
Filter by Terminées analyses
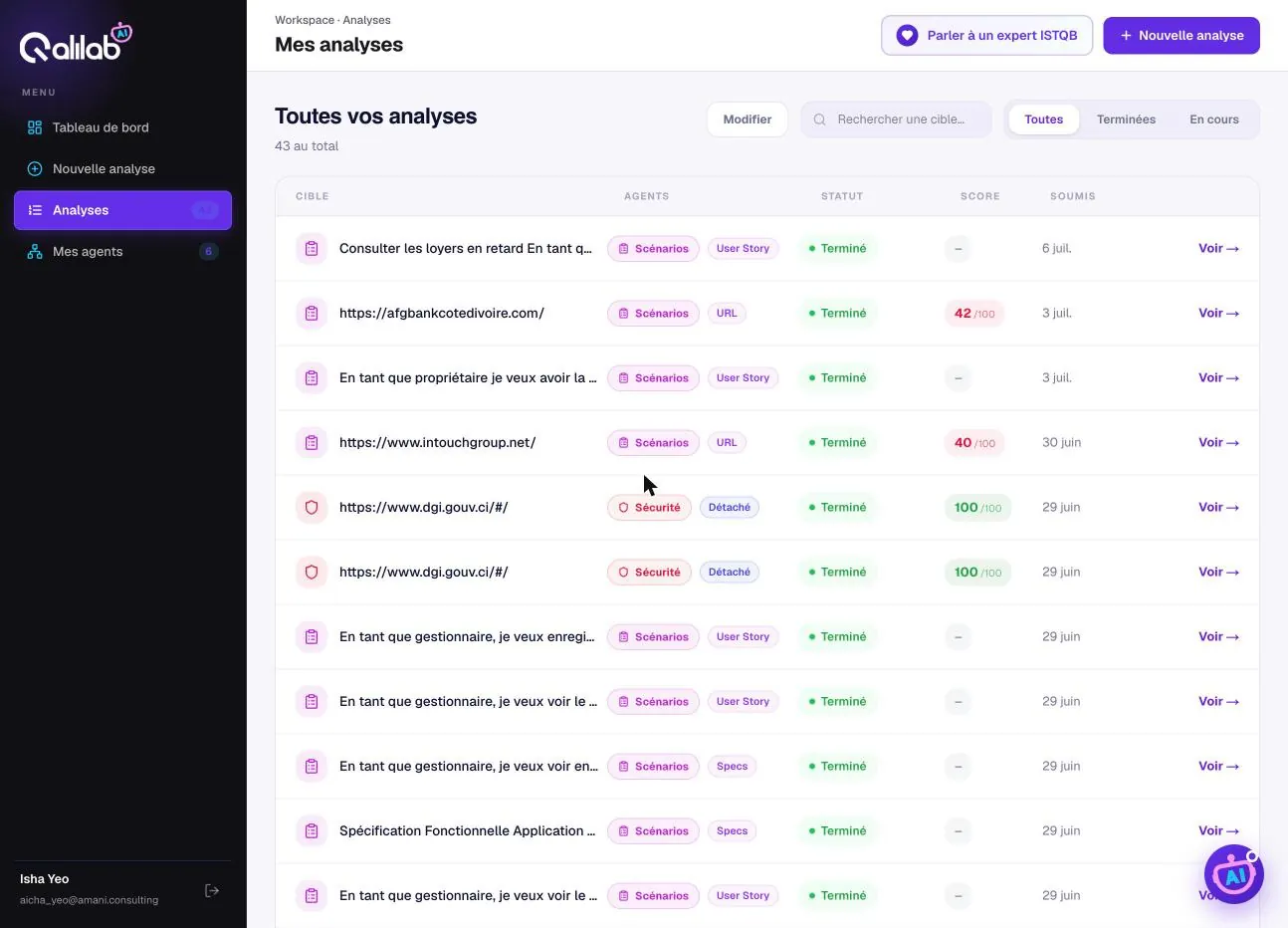tap(1126, 119)
